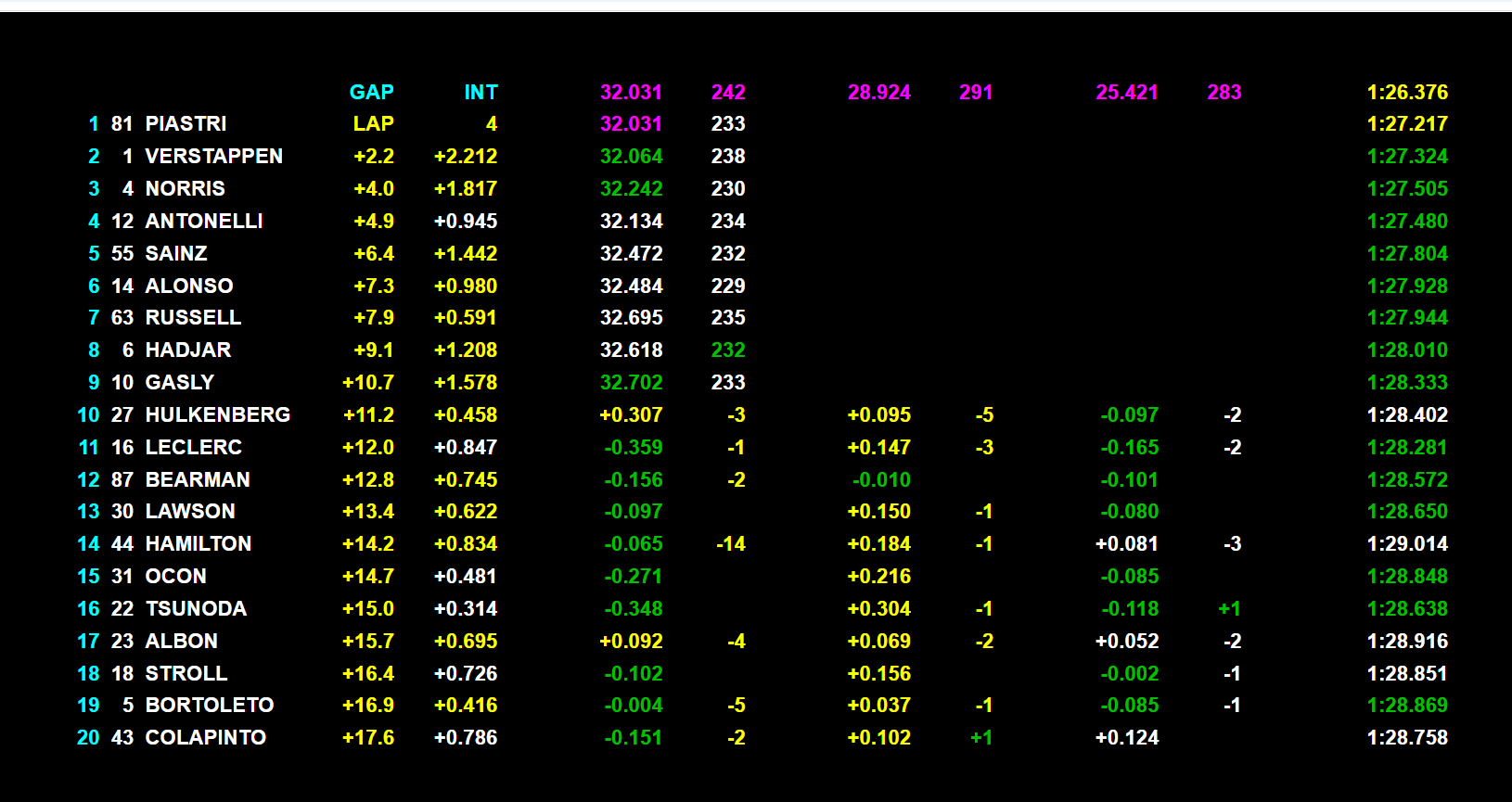
Task: Click the GAP column header
Action: click(371, 92)
